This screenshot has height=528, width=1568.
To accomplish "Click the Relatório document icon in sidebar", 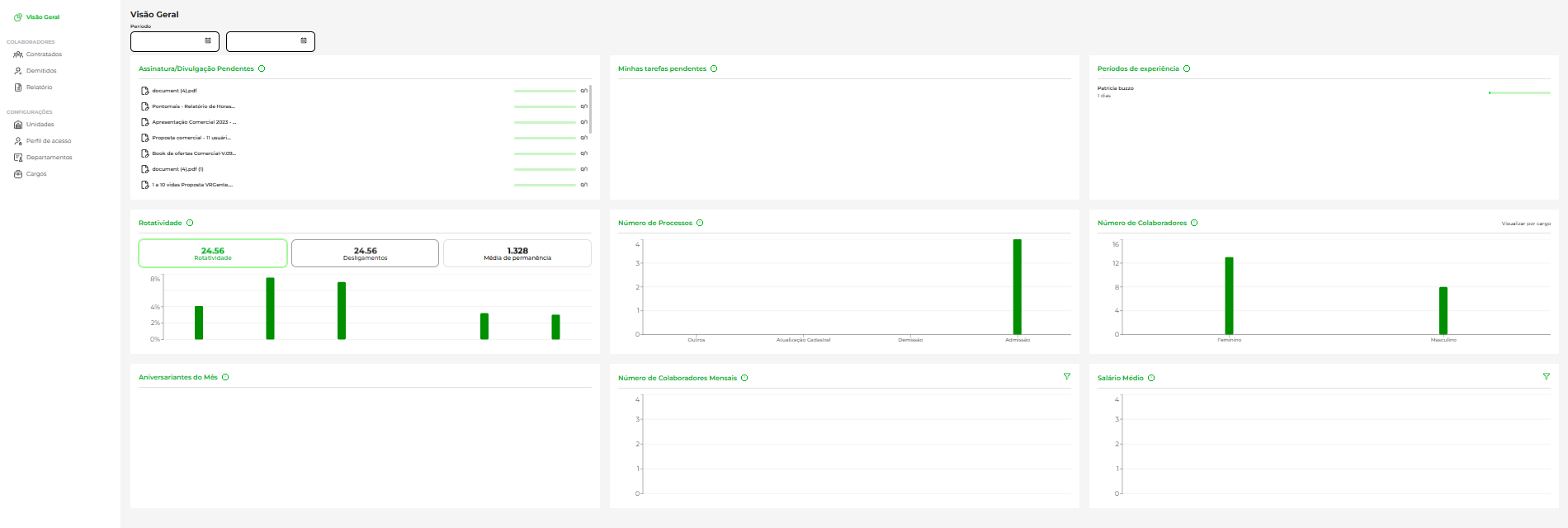I will click(18, 87).
